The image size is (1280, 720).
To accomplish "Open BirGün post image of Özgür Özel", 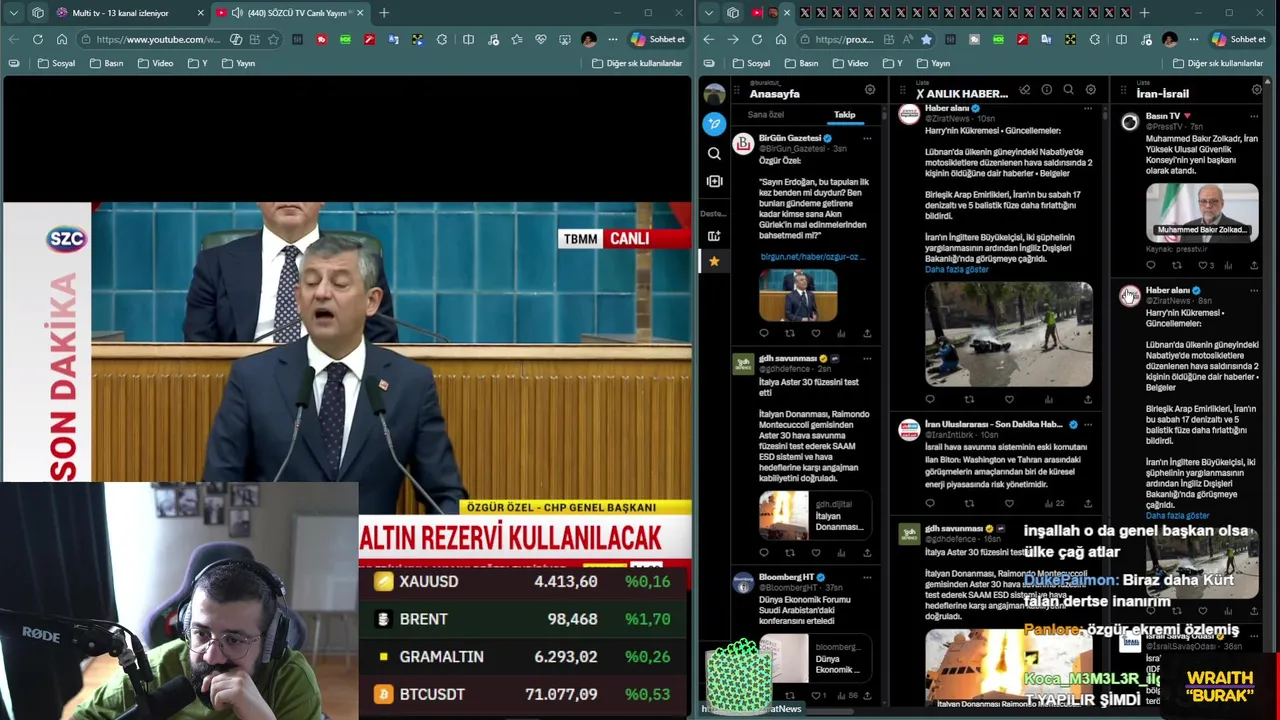I will click(x=797, y=294).
